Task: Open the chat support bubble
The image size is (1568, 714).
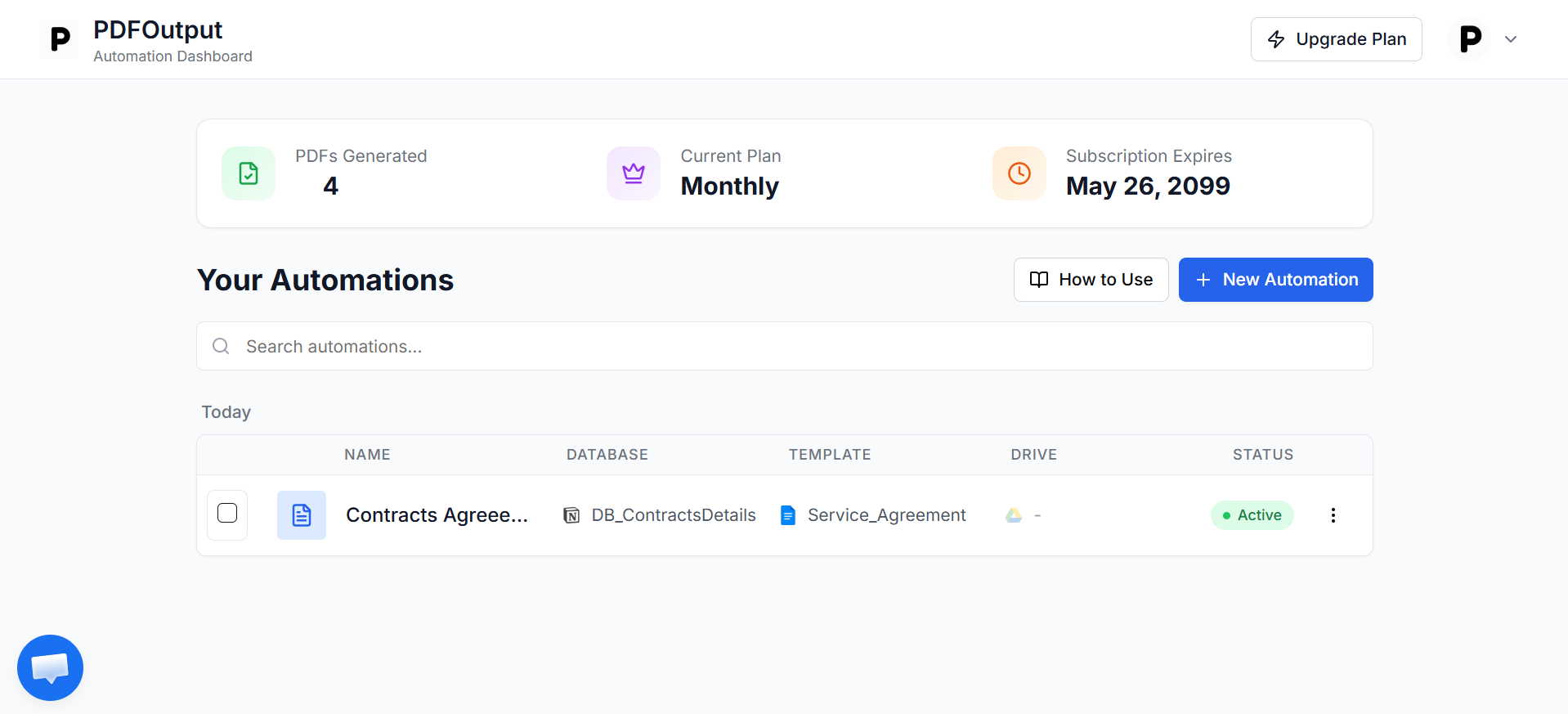Action: (50, 667)
